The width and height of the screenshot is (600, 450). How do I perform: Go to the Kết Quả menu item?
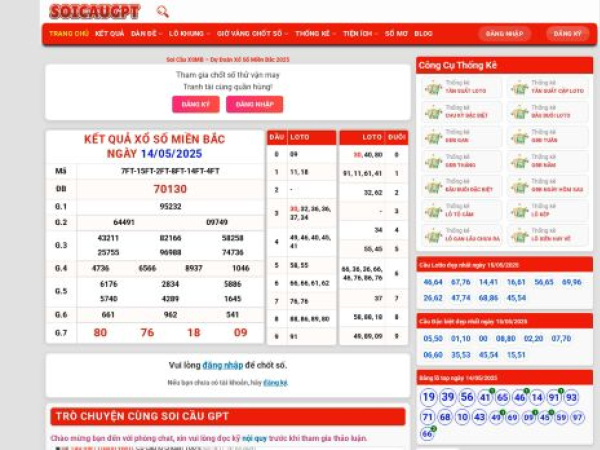(110, 33)
